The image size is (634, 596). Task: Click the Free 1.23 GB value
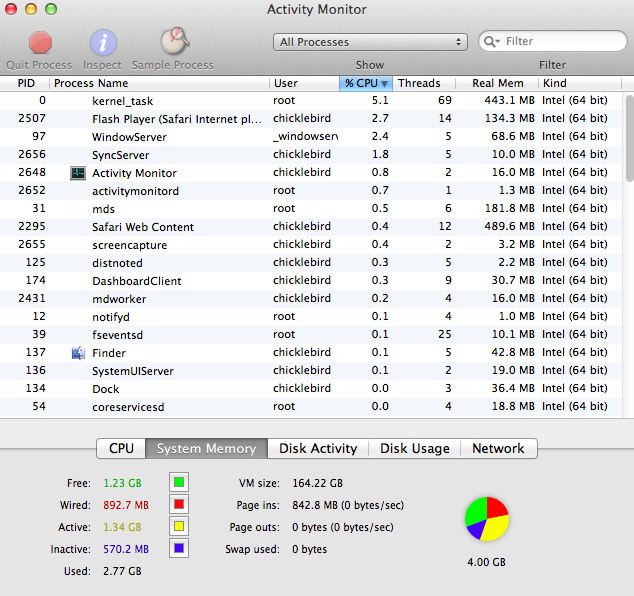click(123, 483)
